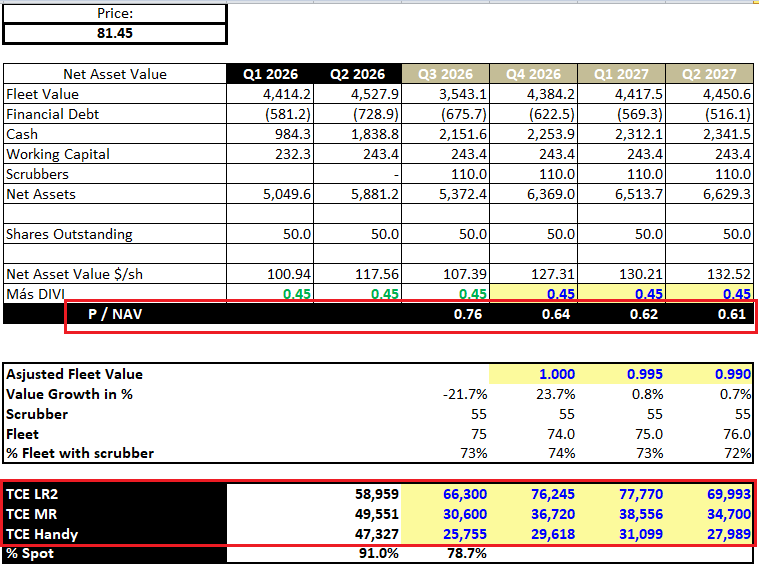This screenshot has height=571, width=759.
Task: Click the TCE LR2 row label
Action: coord(115,494)
